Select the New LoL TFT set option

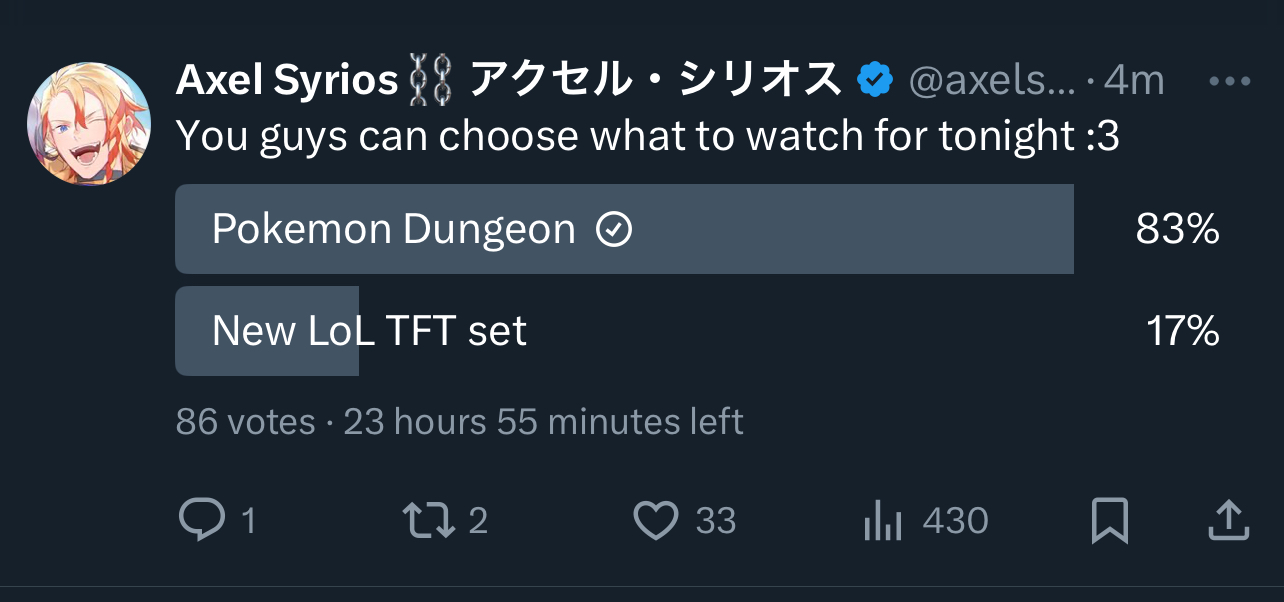tap(369, 331)
